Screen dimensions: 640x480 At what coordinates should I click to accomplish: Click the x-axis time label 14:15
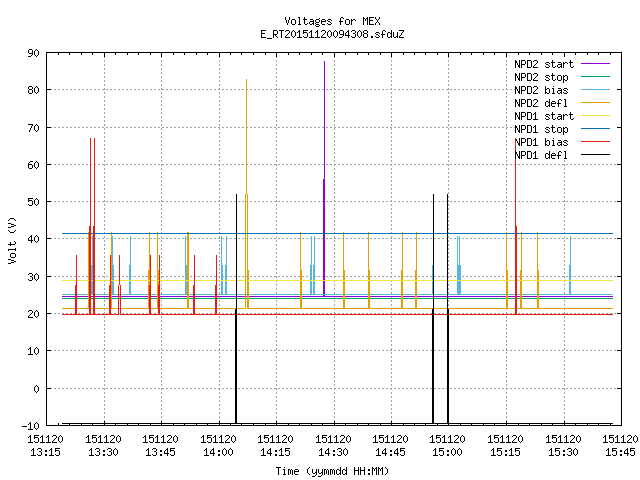pyautogui.click(x=276, y=452)
